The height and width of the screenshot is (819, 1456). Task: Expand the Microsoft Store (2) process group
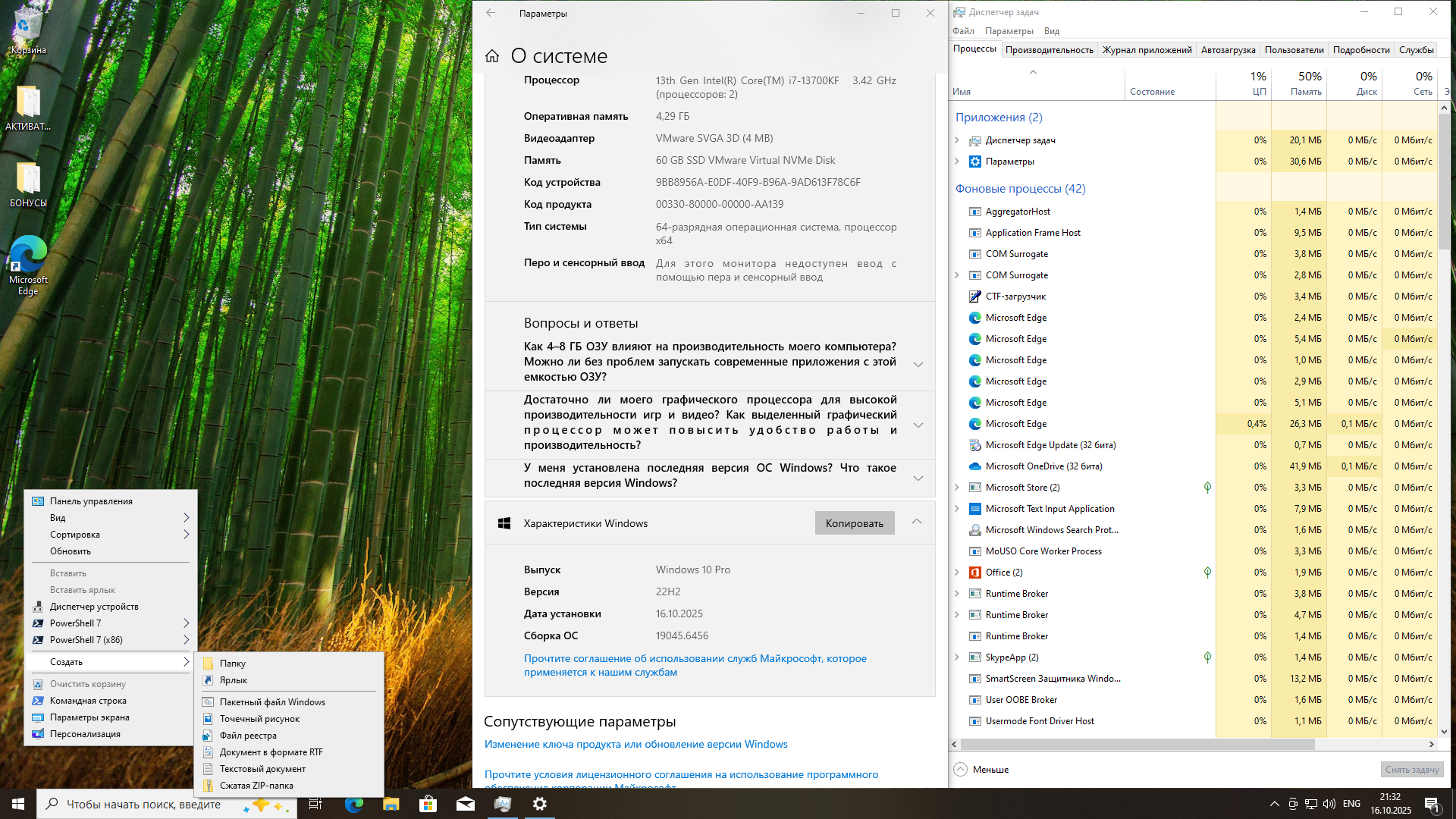click(957, 488)
